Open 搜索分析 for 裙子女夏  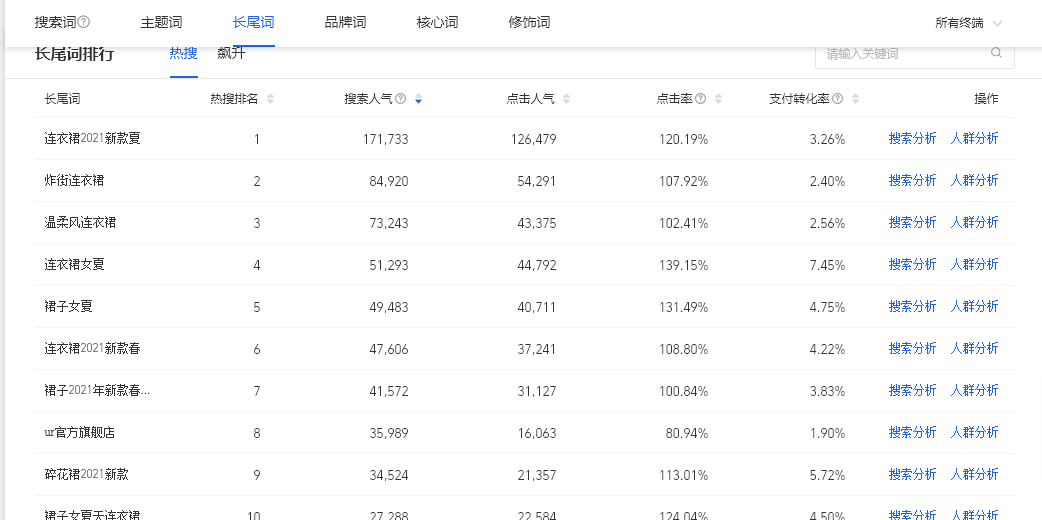coord(912,306)
